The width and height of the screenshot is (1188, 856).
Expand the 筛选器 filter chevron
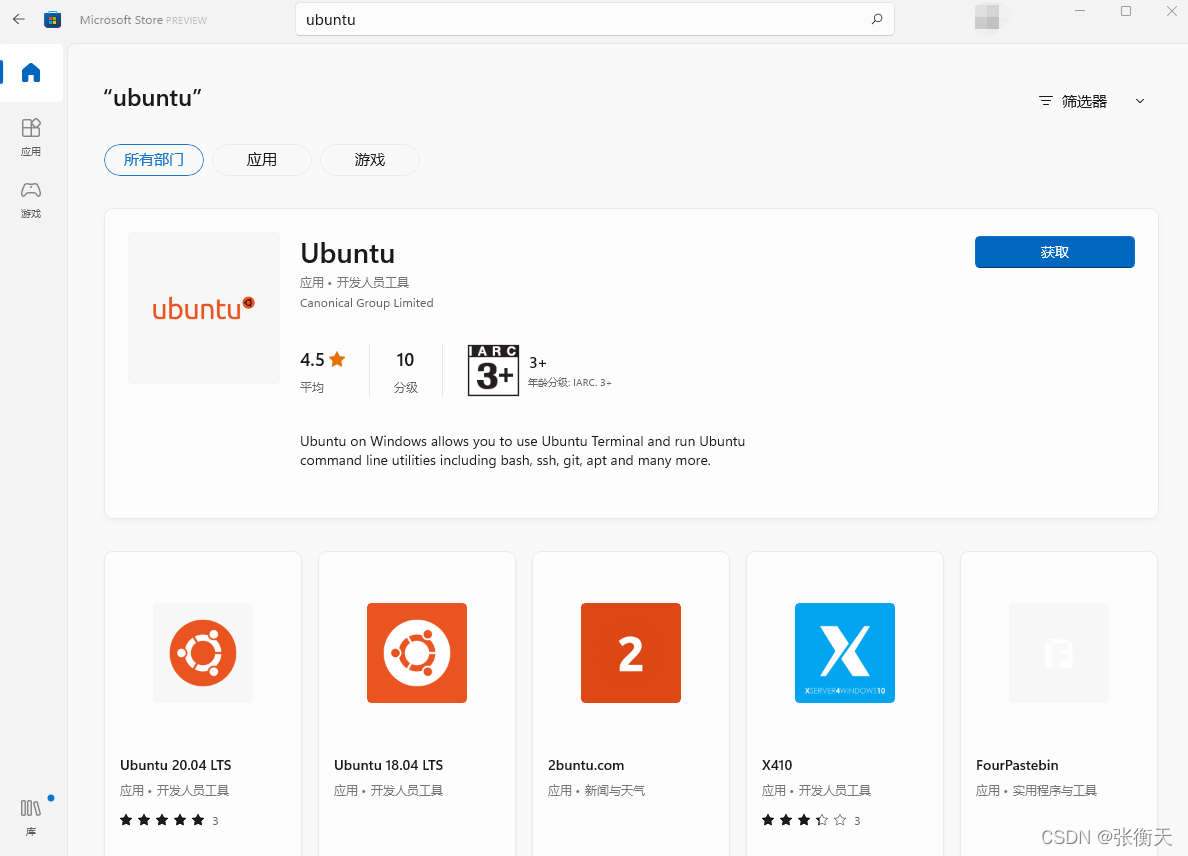(x=1140, y=101)
